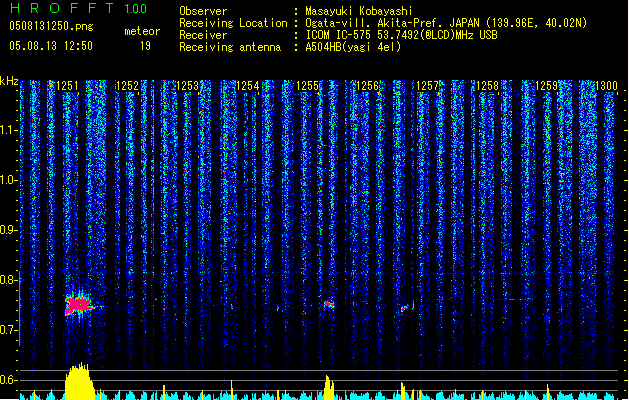The image size is (629, 400).
Task: Click the large yellow power peak near 1251
Action: click(x=79, y=381)
